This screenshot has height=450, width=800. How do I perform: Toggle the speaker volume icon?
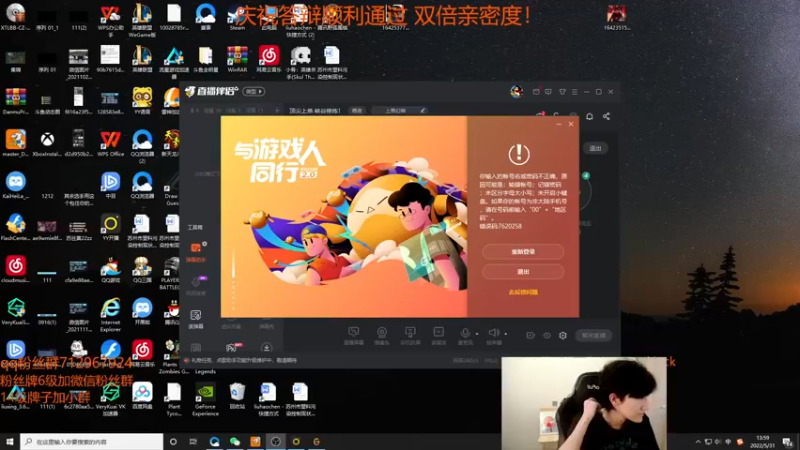[x=493, y=334]
